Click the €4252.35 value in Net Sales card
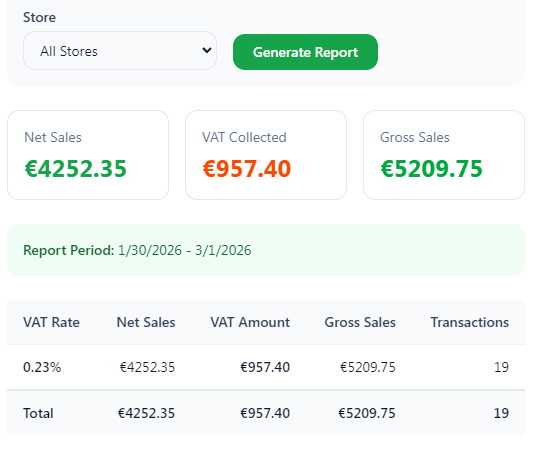Screen dimensions: 536x455 pyautogui.click(x=76, y=169)
